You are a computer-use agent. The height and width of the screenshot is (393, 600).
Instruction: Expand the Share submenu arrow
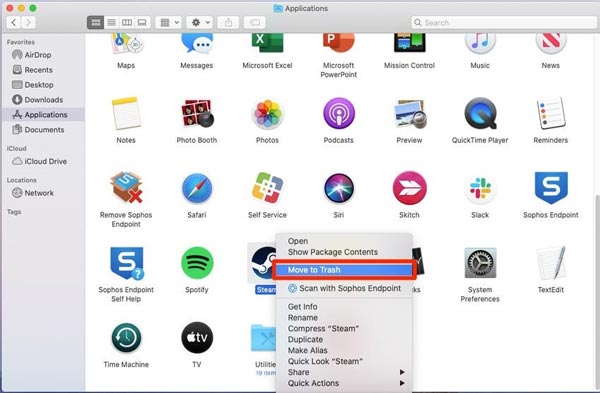[x=402, y=372]
